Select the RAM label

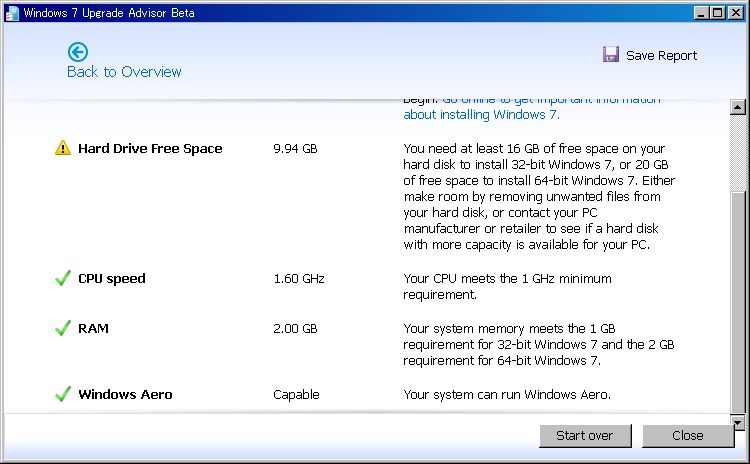click(x=93, y=328)
